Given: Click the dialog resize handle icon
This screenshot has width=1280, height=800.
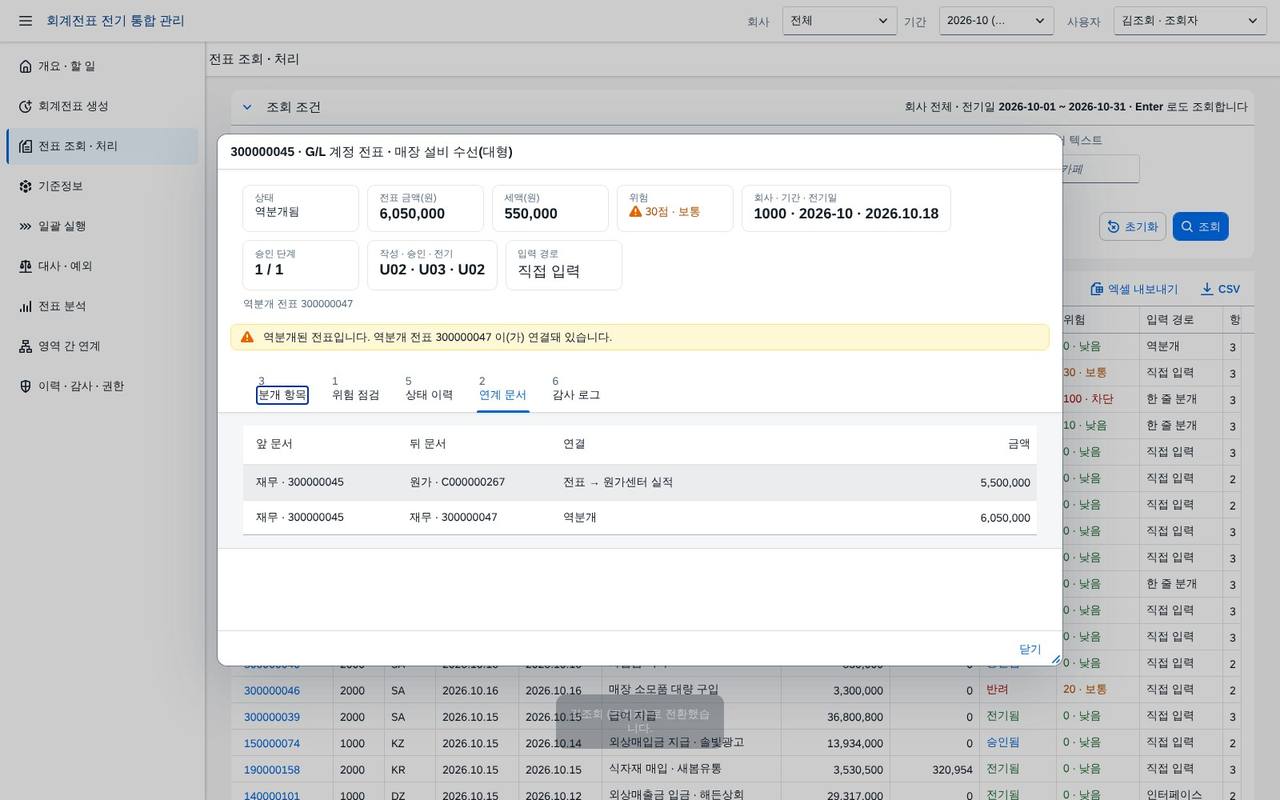Looking at the screenshot, I should coord(1055,659).
